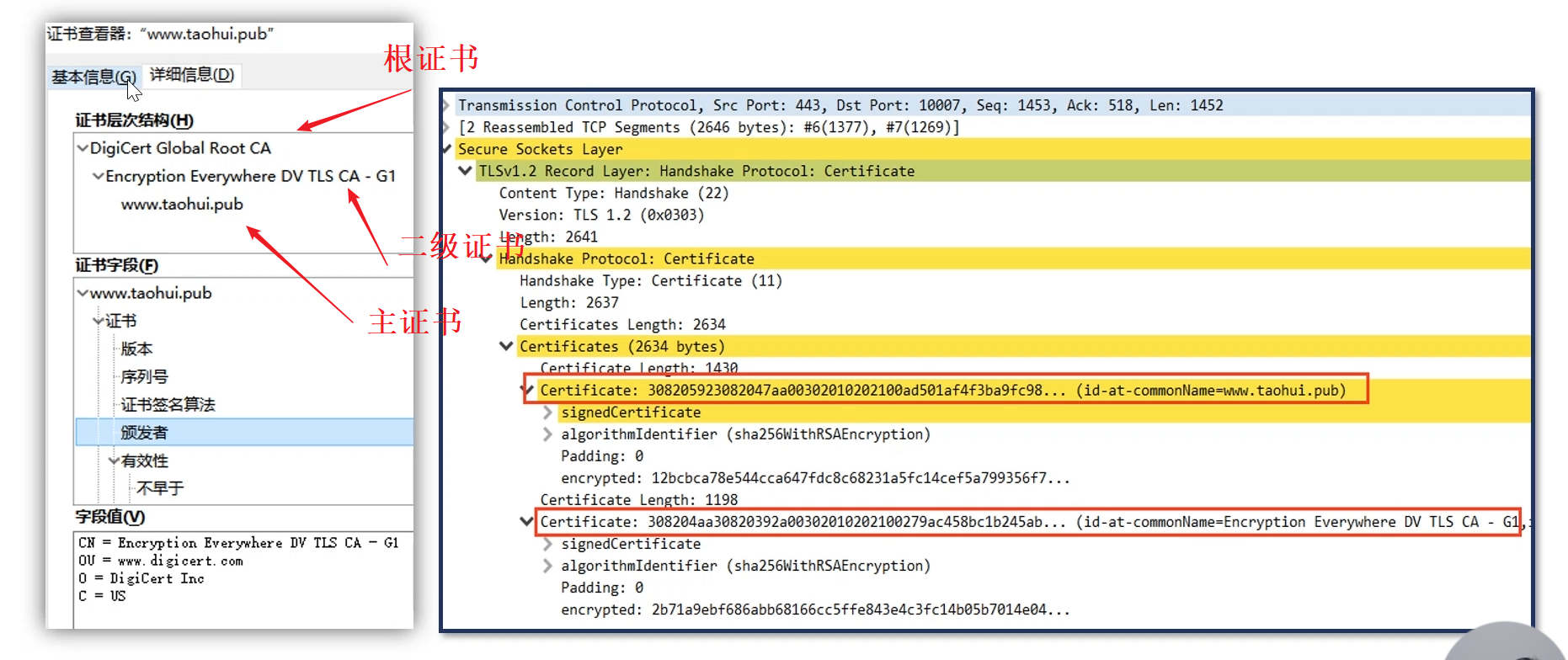Expand algorithmIdentifier under Encryption Everywhere certificate
Screen dimensions: 1568x660
pos(548,565)
